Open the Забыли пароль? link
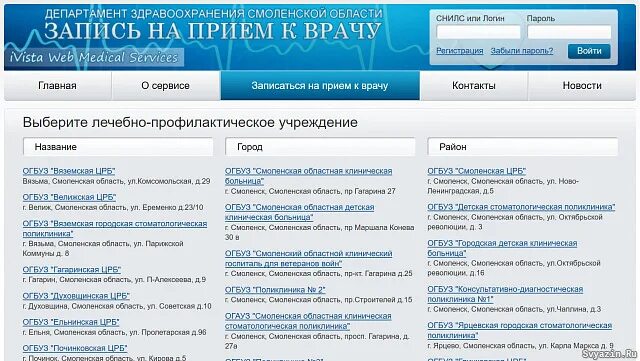Image resolution: width=640 pixels, height=361 pixels. coord(522,51)
